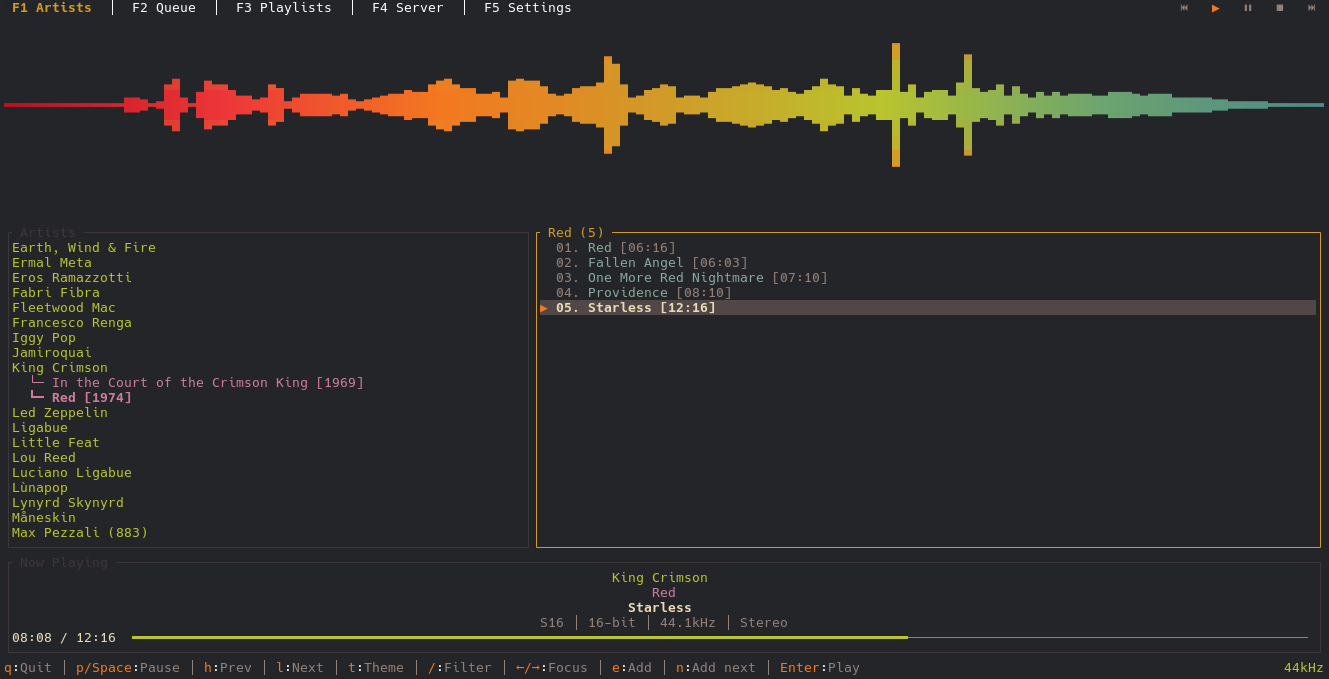Select Francesco Renga artist
The height and width of the screenshot is (679, 1329).
tap(72, 323)
